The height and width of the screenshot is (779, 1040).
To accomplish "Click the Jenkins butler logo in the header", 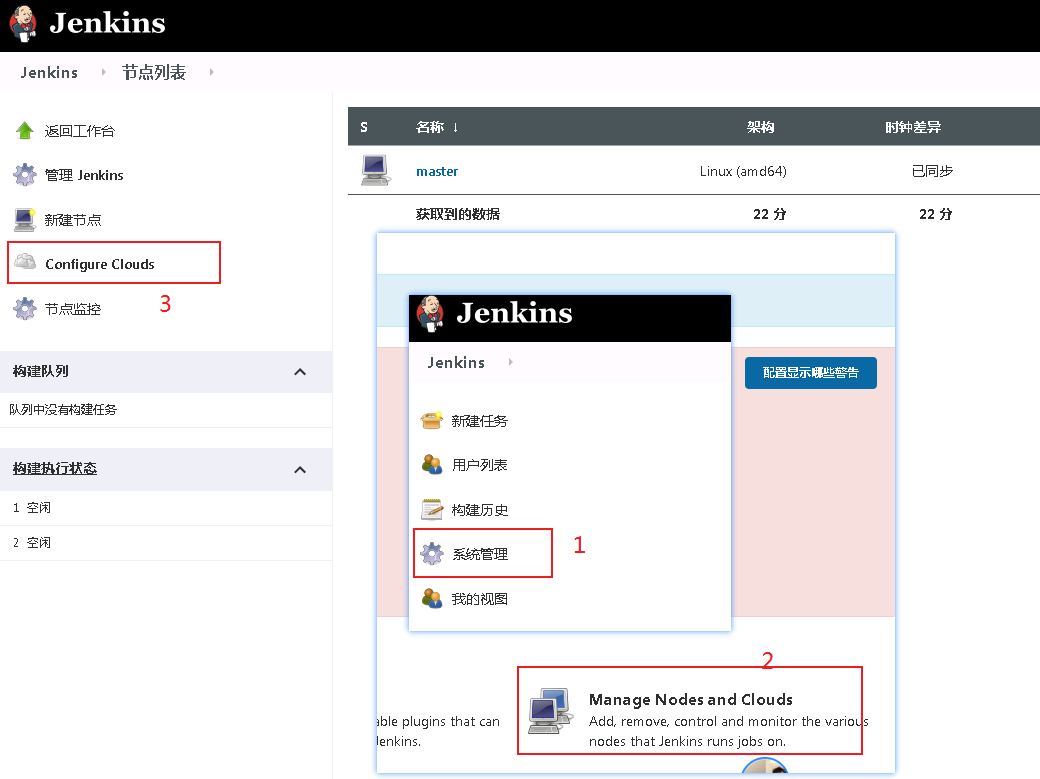I will 24,23.
